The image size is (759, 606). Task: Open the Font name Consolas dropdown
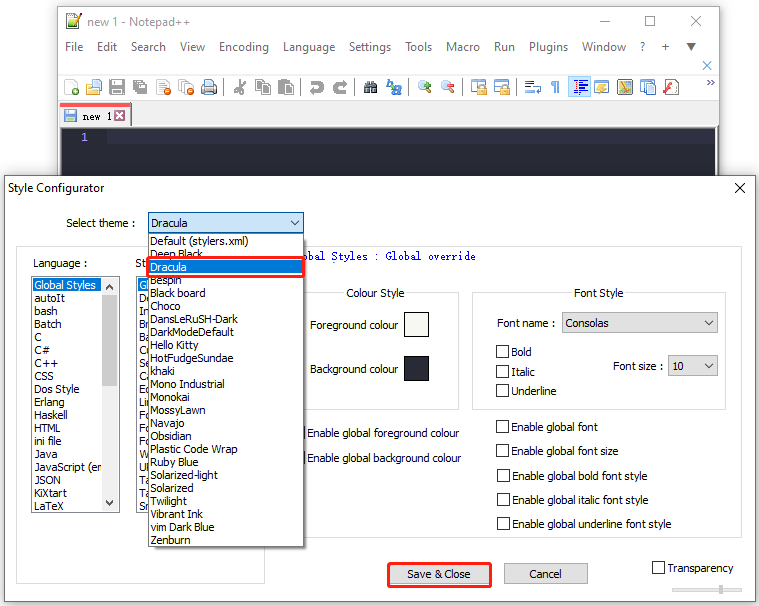(x=639, y=323)
